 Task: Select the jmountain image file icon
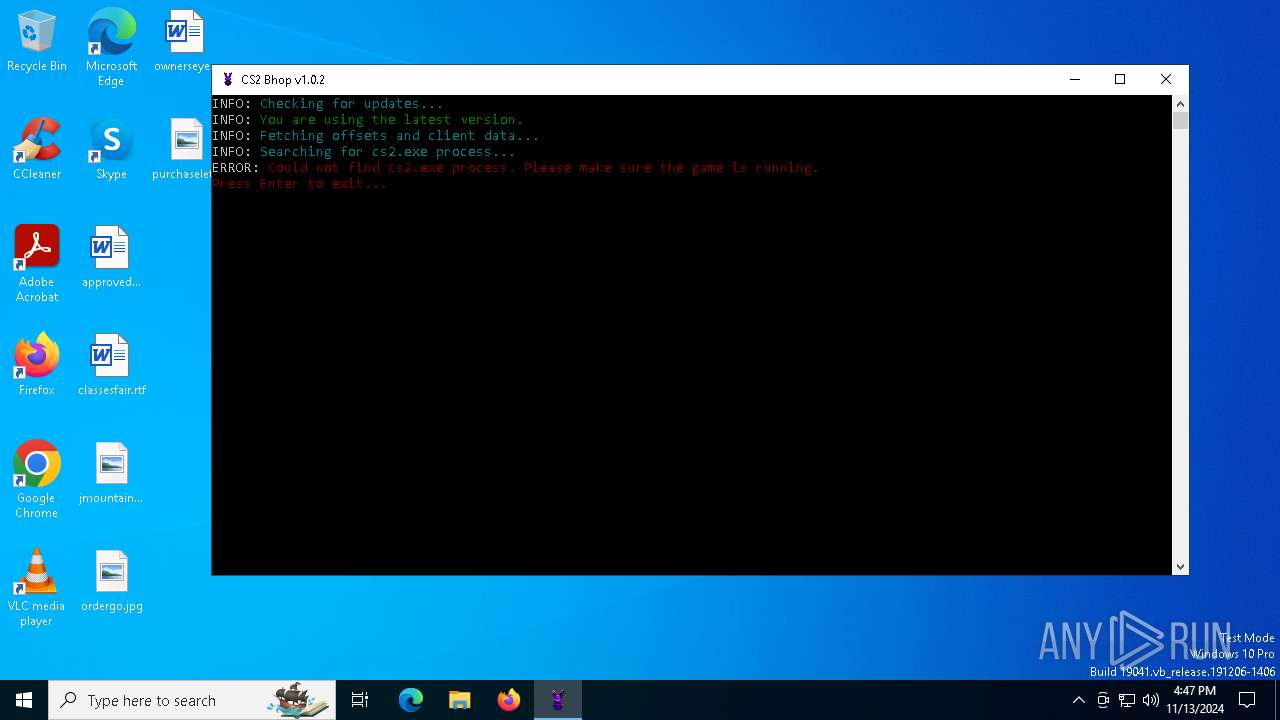pos(111,474)
